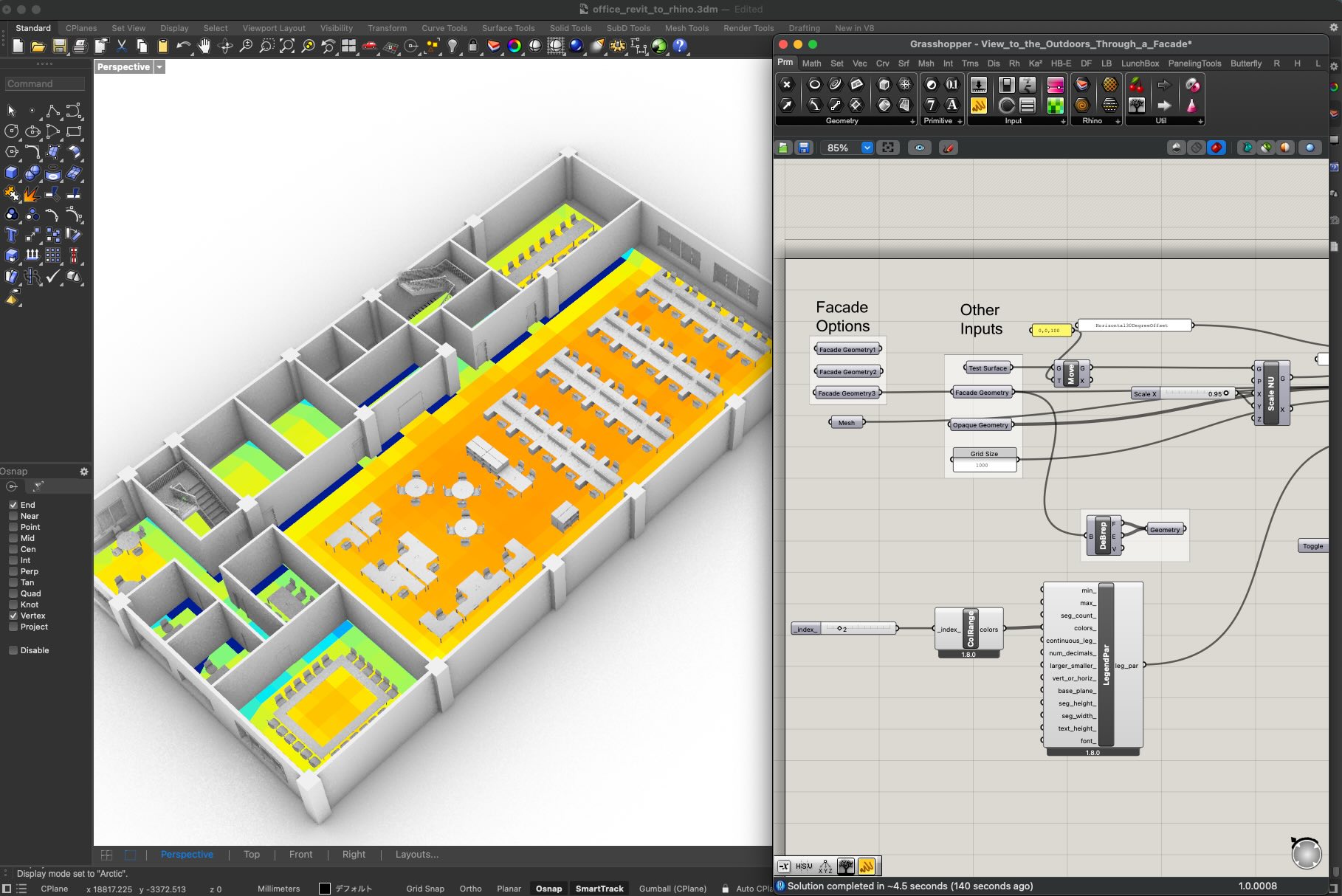This screenshot has width=1342, height=896.
Task: Click the text Panel 'A' primitive icon
Action: (952, 106)
